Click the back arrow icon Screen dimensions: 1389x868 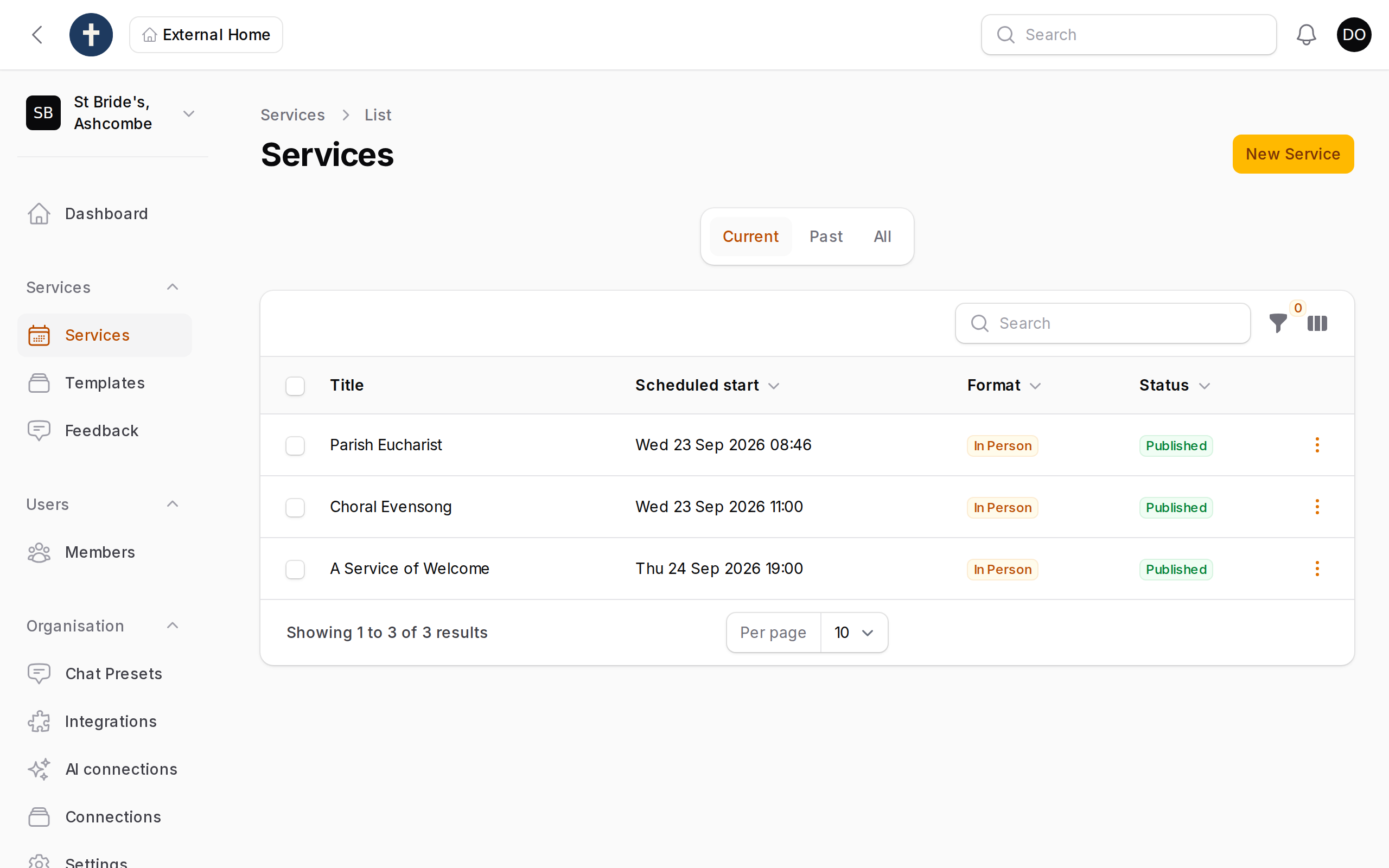tap(37, 34)
